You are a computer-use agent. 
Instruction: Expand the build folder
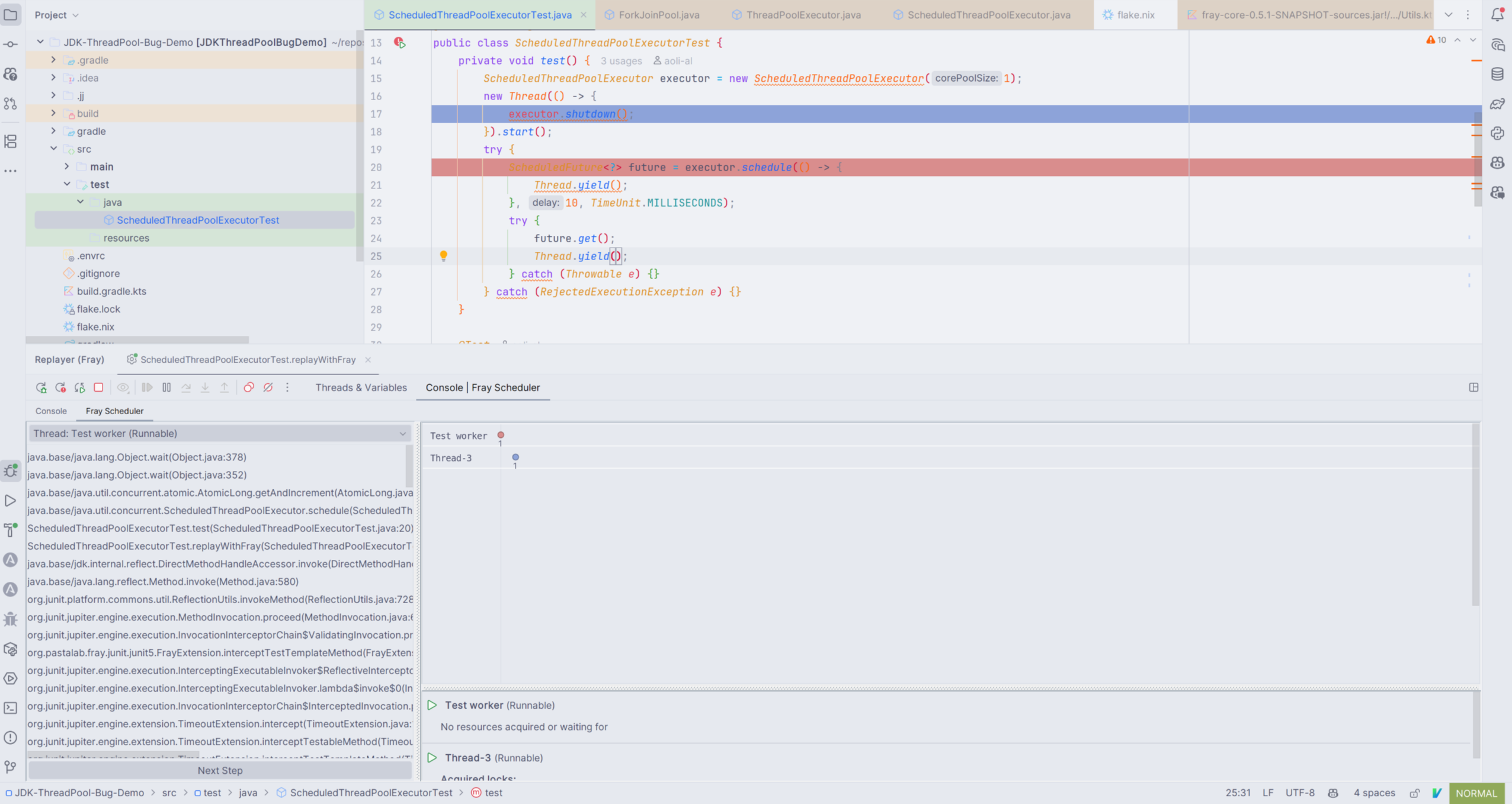click(53, 113)
